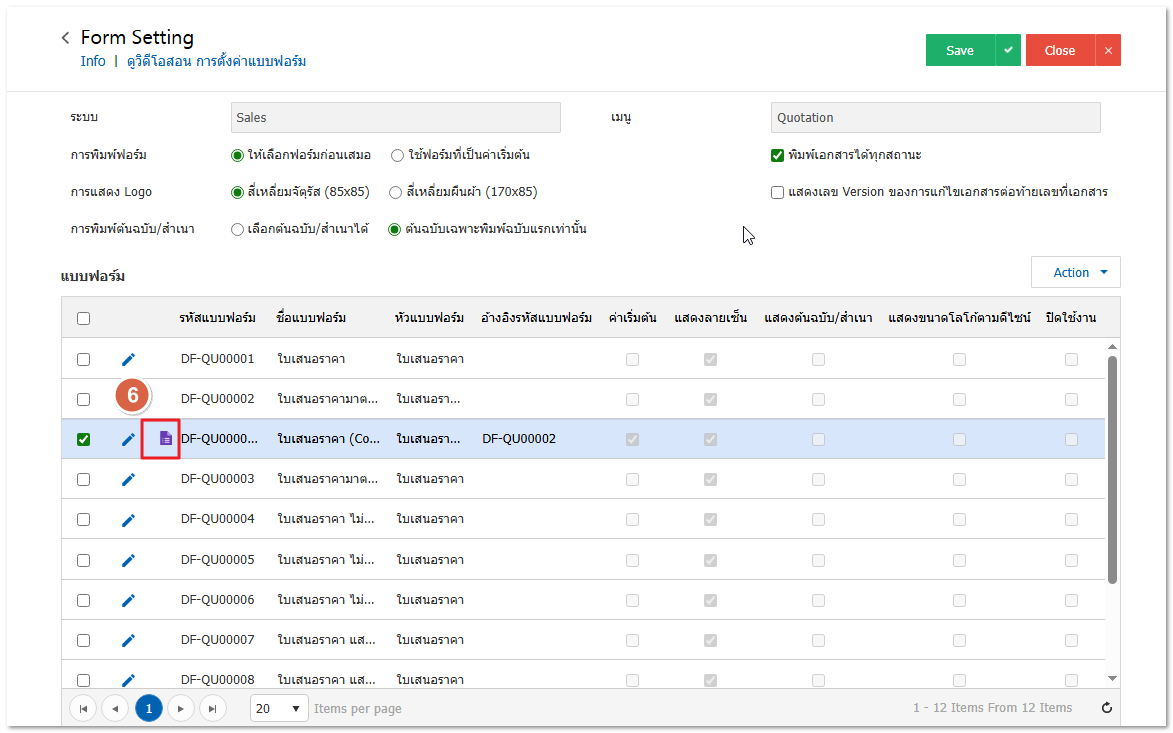Tick the checkbox for row DF-QU00003
Image resolution: width=1173 pixels, height=733 pixels.
coord(84,479)
